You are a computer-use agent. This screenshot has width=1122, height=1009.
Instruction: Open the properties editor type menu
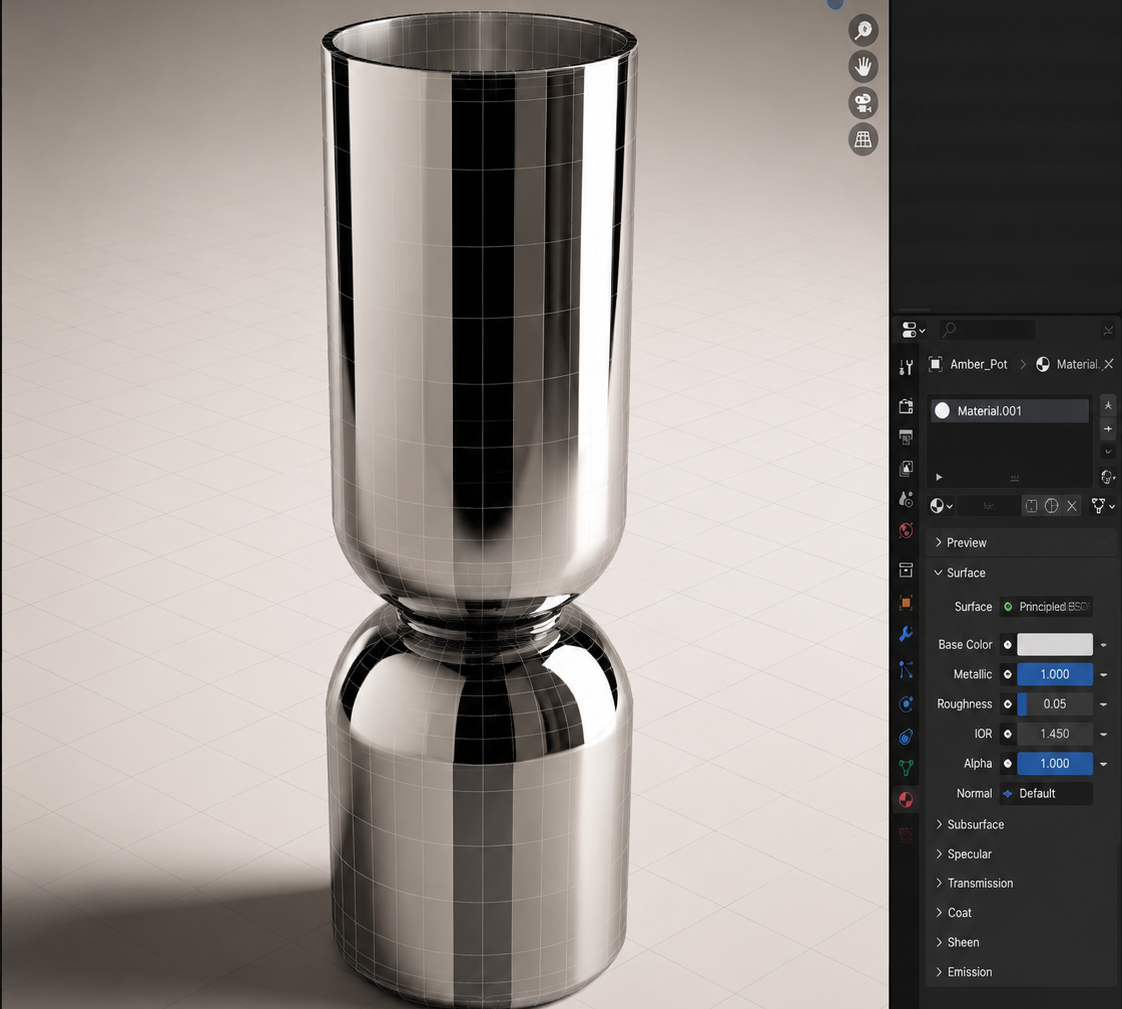tap(912, 330)
